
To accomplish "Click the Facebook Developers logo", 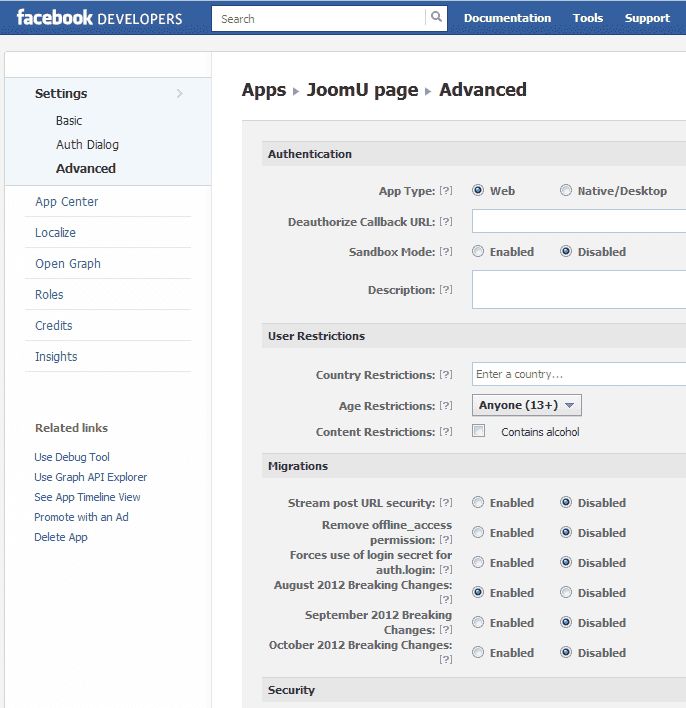I will 99,18.
